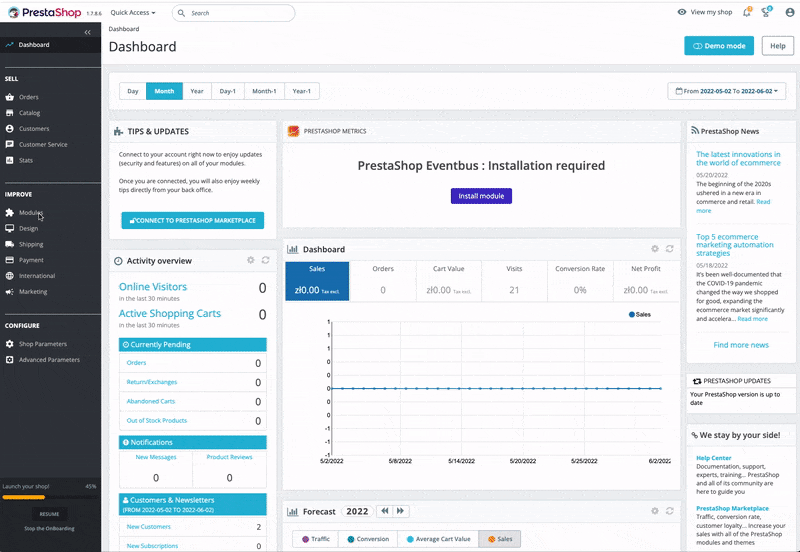Open the notifications bell icon
Image resolution: width=800 pixels, height=552 pixels.
(x=746, y=12)
